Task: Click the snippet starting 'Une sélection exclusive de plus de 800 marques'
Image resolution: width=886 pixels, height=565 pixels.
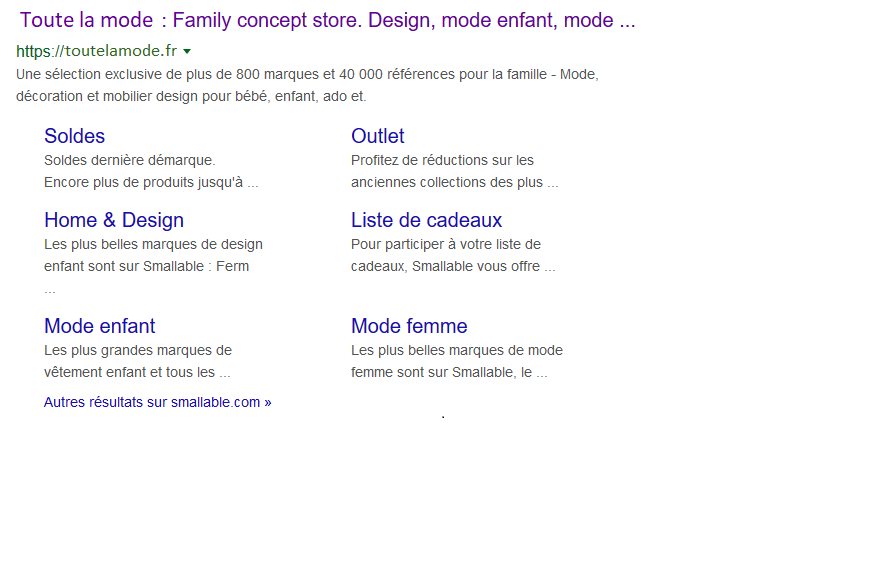Action: click(x=307, y=85)
